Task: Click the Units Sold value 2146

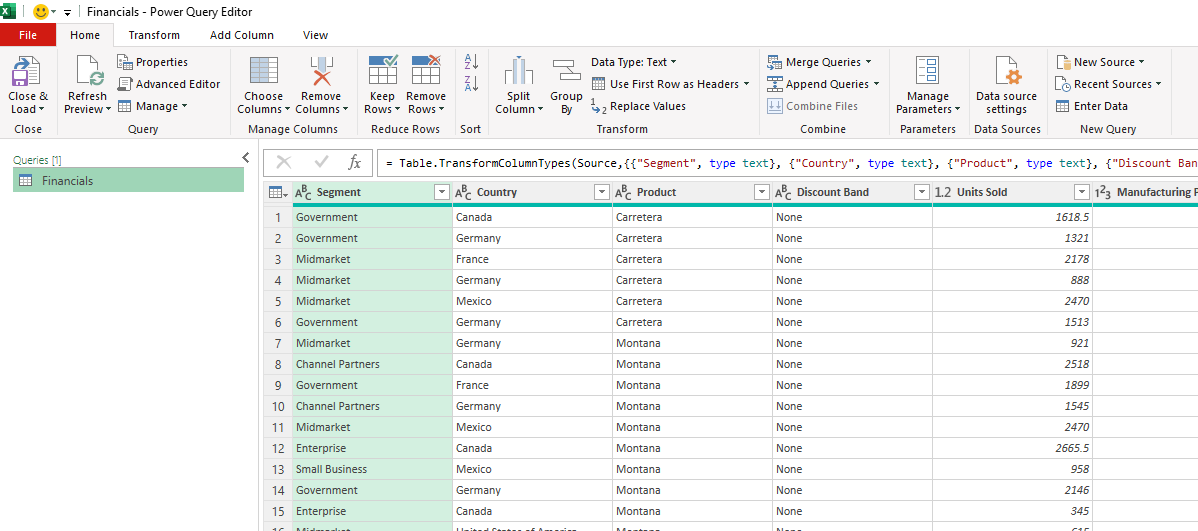Action: click(1012, 490)
